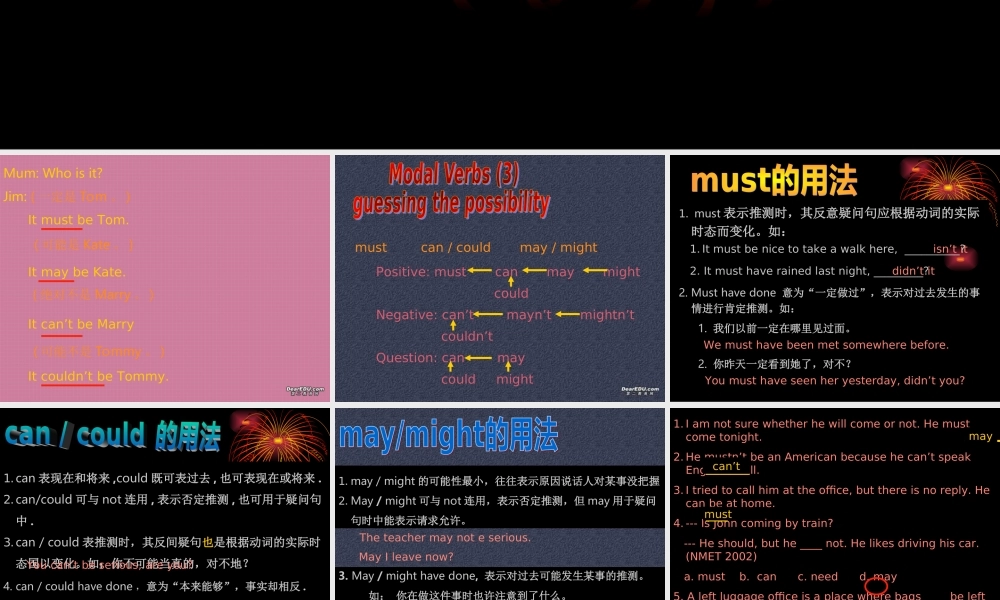
Task: Open the "can / could 的用法" slide thumbnail
Action: coord(165,504)
